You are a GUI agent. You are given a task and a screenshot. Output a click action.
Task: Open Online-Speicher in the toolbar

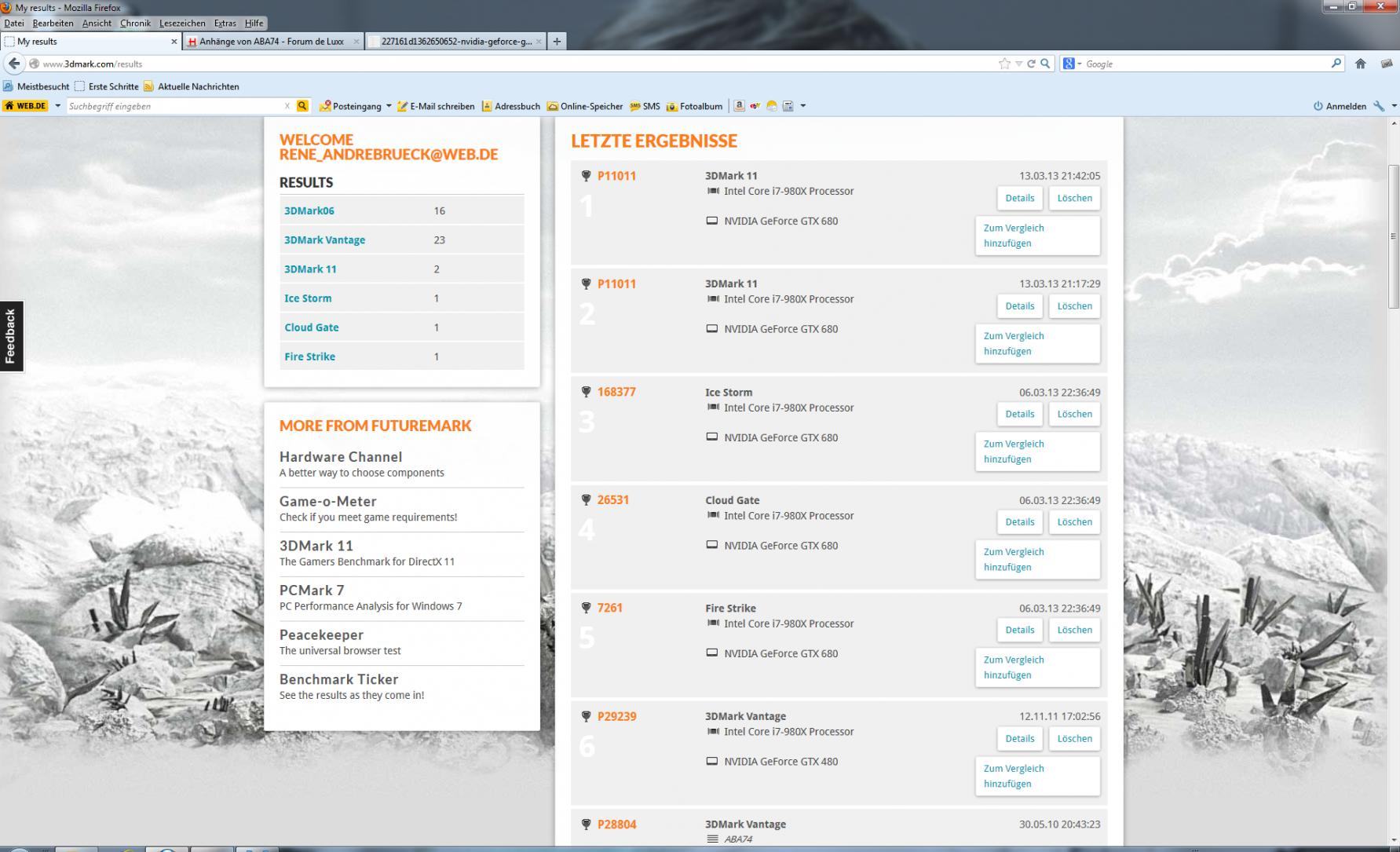[x=585, y=106]
